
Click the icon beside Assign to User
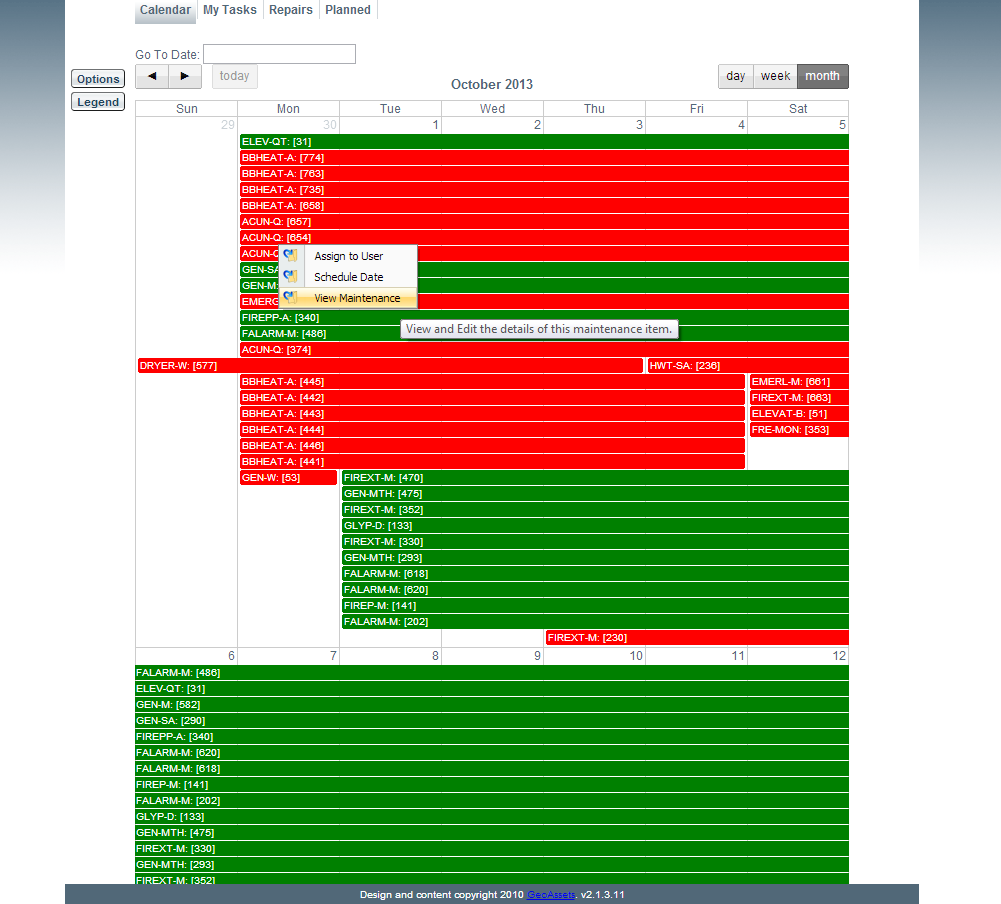tap(291, 255)
